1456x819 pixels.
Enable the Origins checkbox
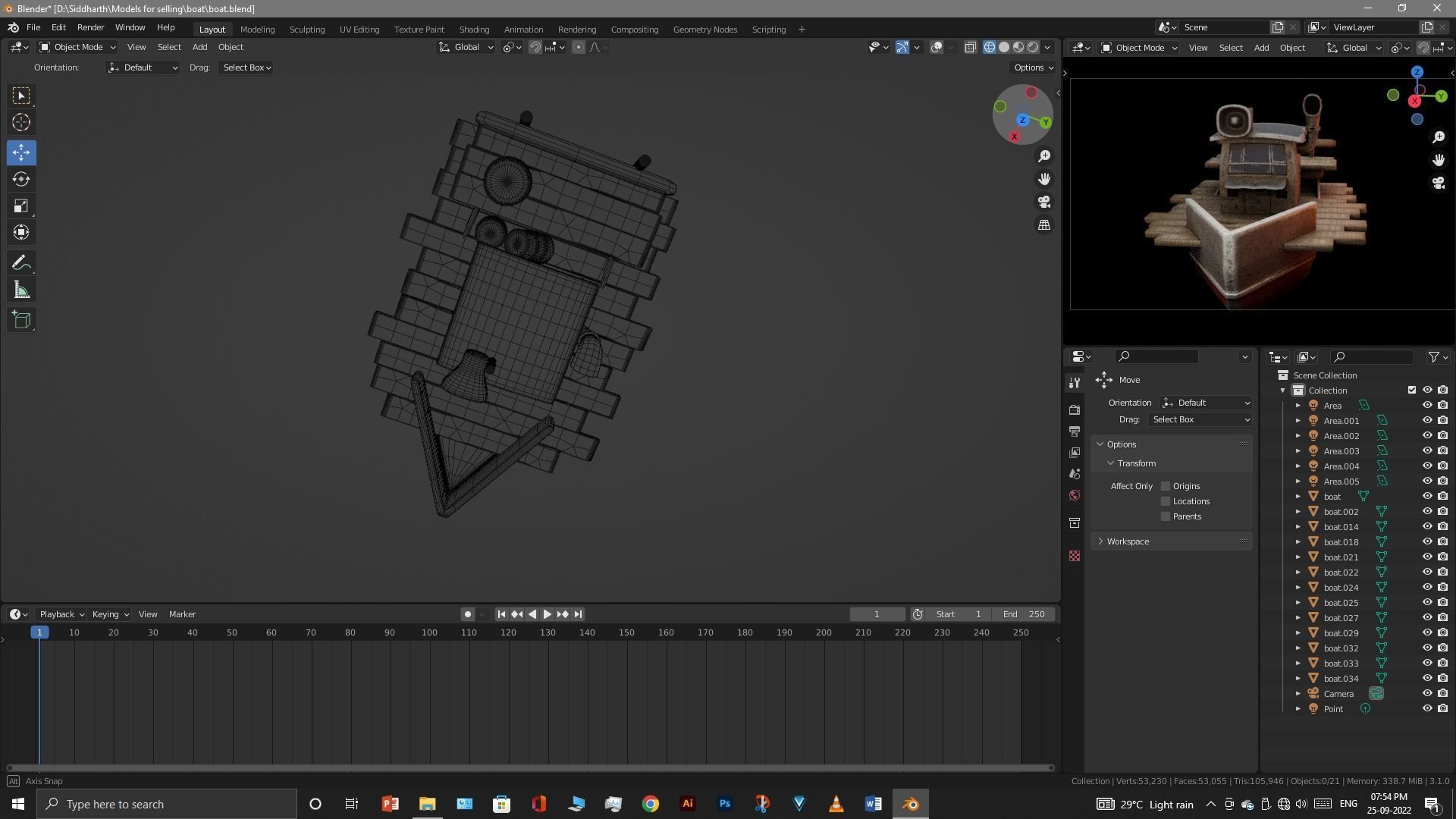(1166, 486)
